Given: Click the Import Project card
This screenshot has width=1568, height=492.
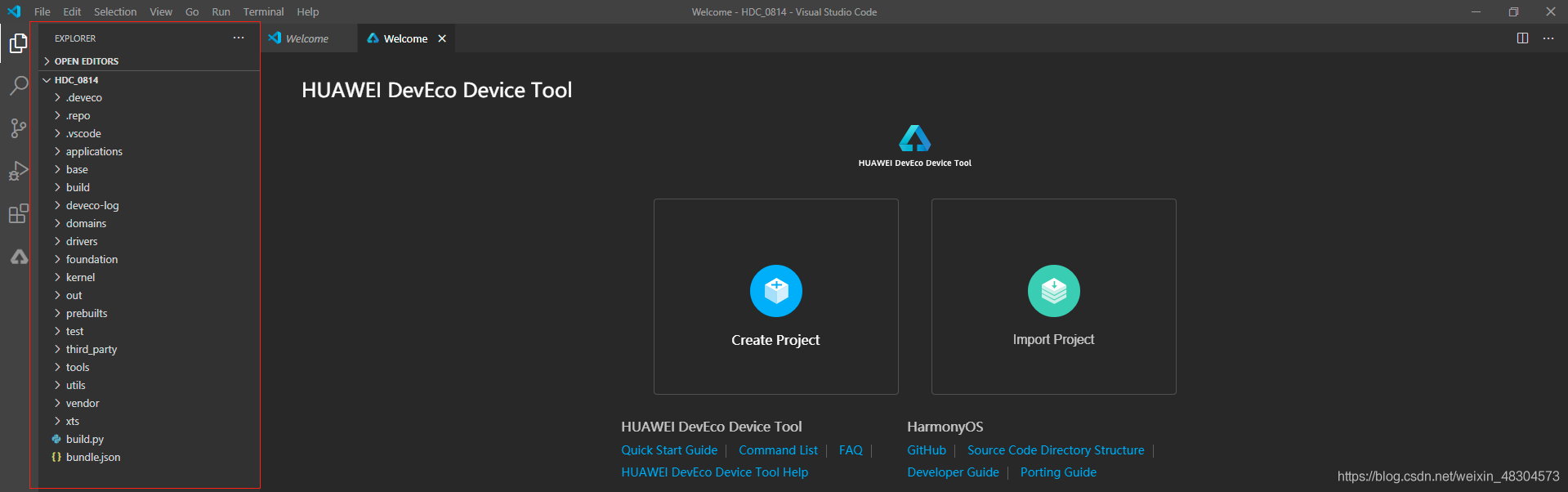Looking at the screenshot, I should [1053, 297].
